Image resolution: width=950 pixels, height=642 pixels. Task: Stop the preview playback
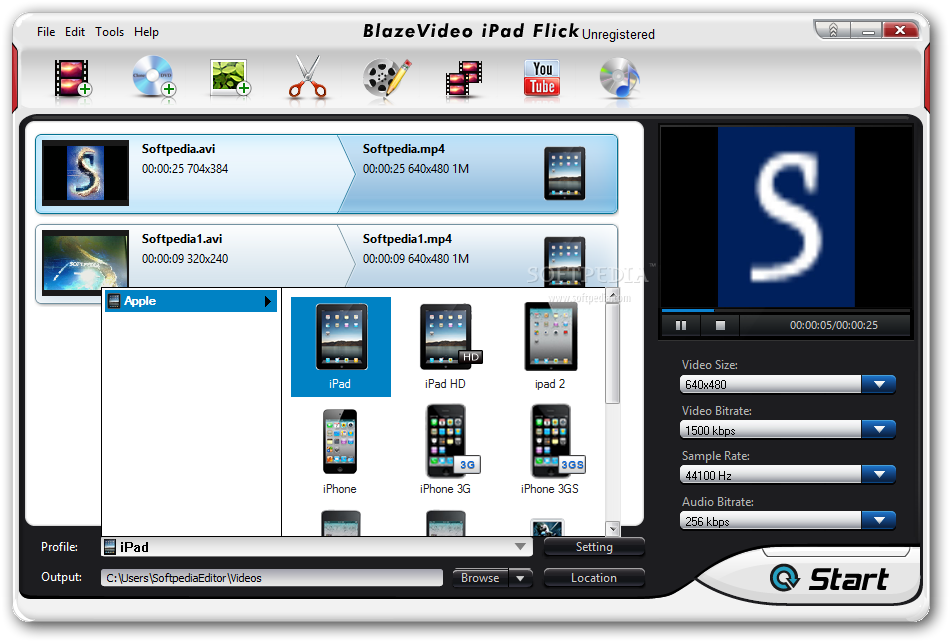[720, 325]
